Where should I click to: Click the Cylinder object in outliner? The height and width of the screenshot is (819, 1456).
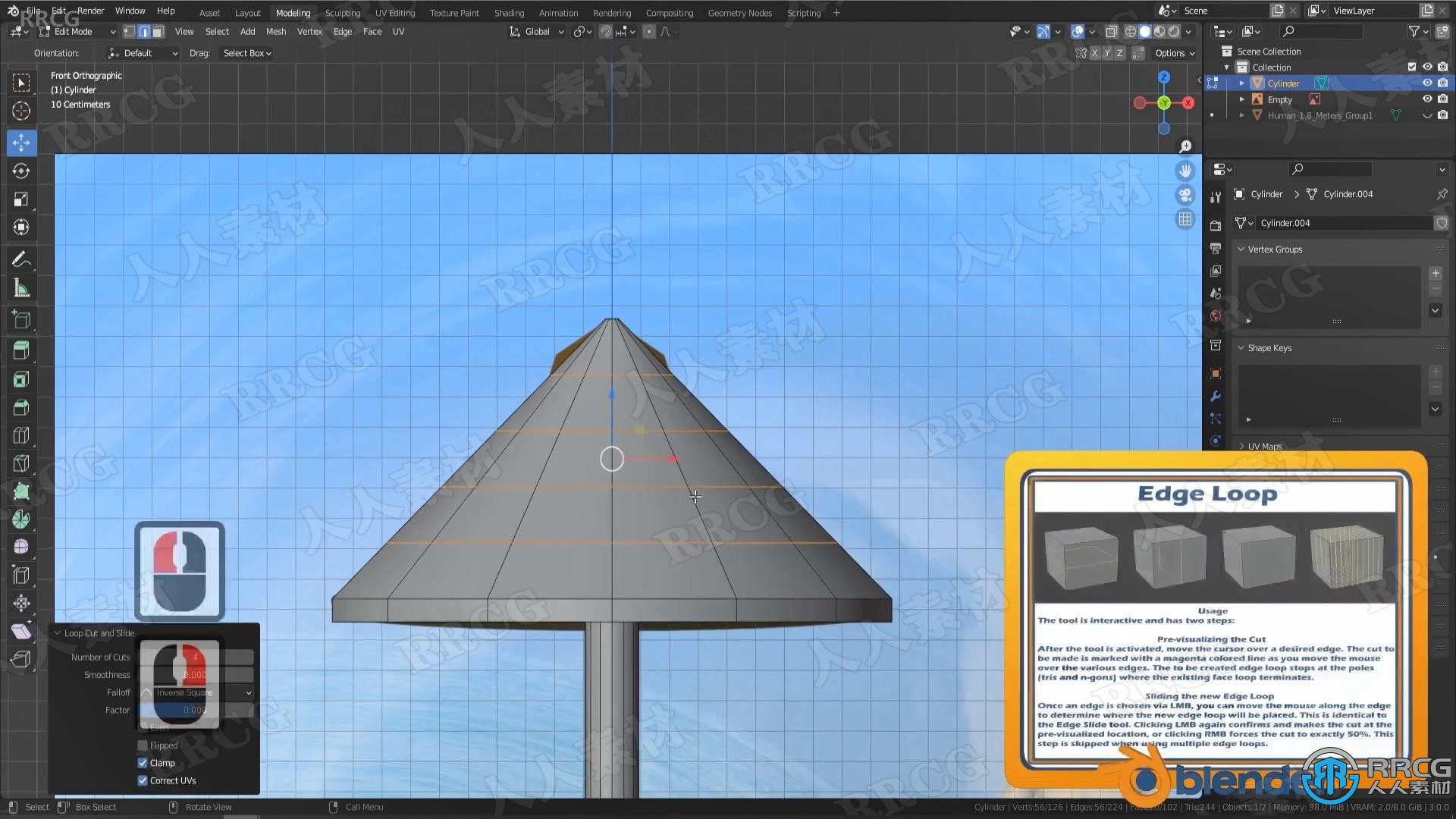tap(1283, 83)
